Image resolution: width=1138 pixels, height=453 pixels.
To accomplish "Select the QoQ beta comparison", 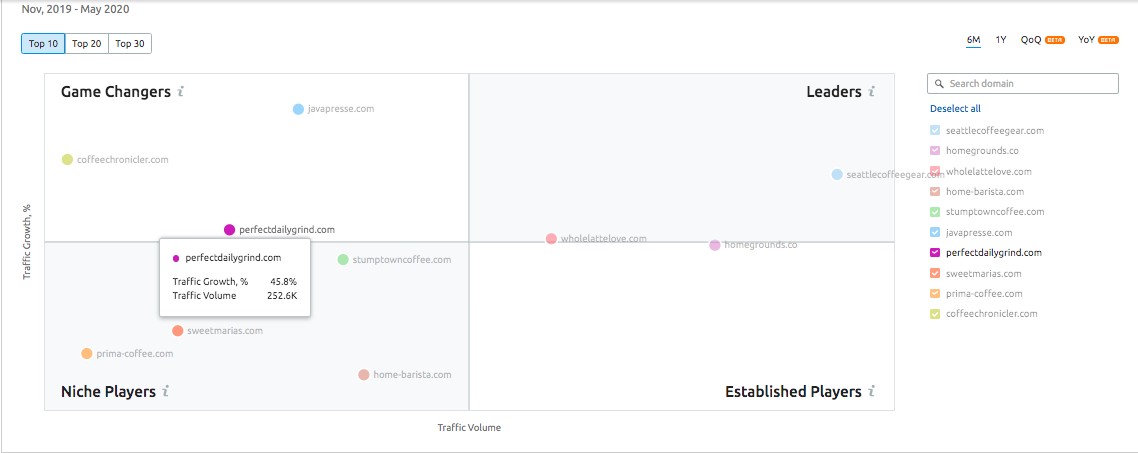I will pyautogui.click(x=1042, y=40).
